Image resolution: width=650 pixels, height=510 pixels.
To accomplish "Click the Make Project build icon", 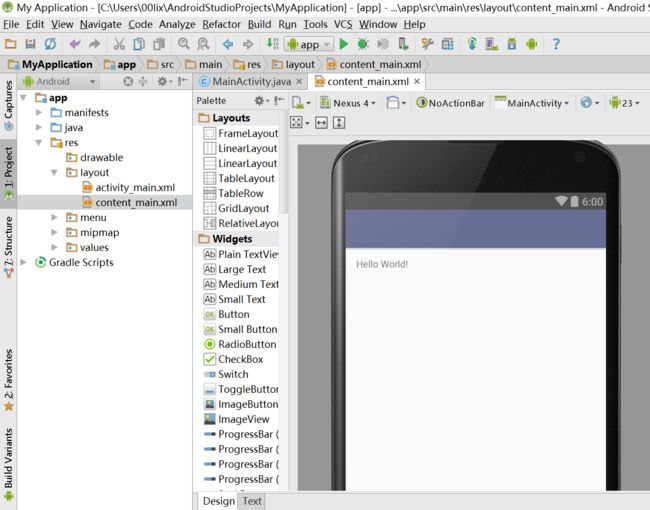I will [272, 44].
